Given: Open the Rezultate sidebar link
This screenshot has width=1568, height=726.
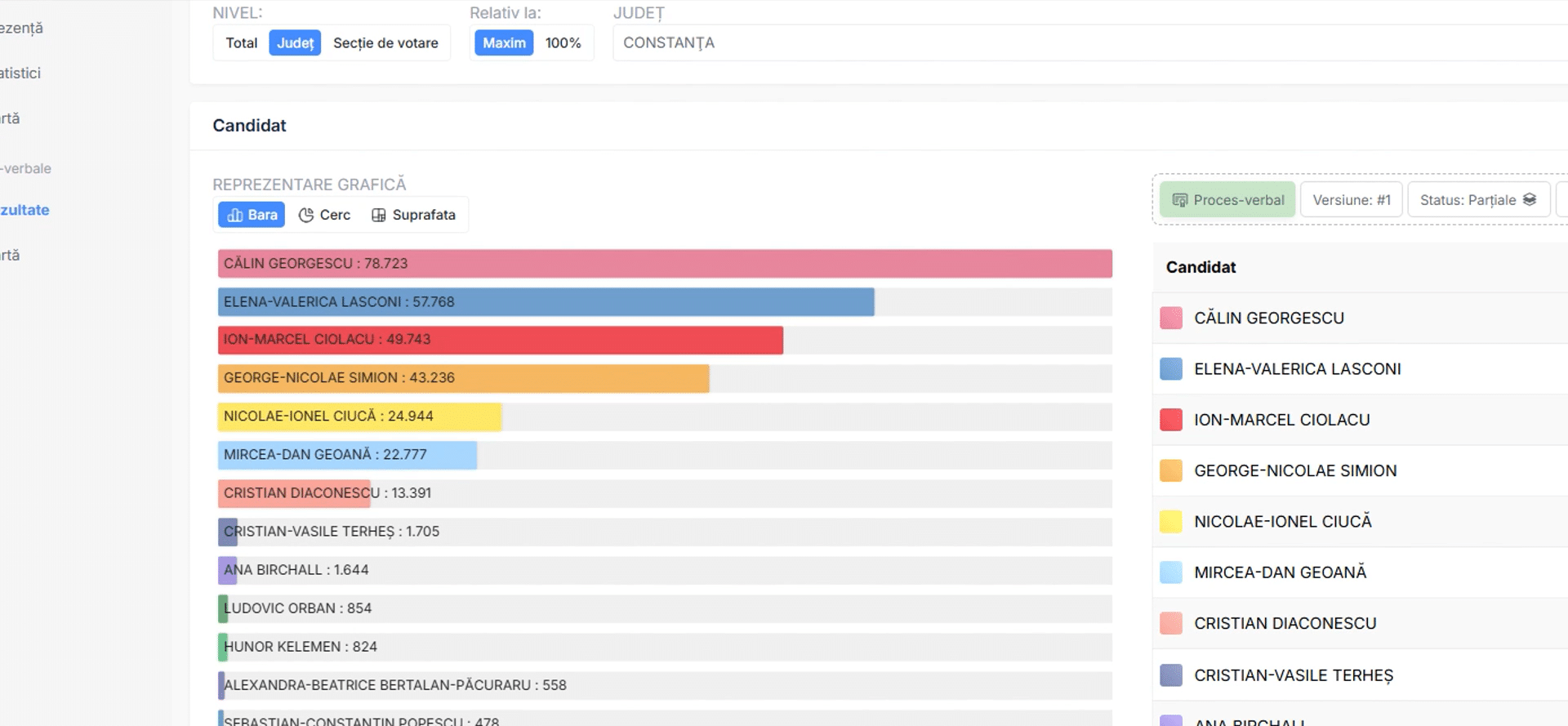Looking at the screenshot, I should click(24, 210).
